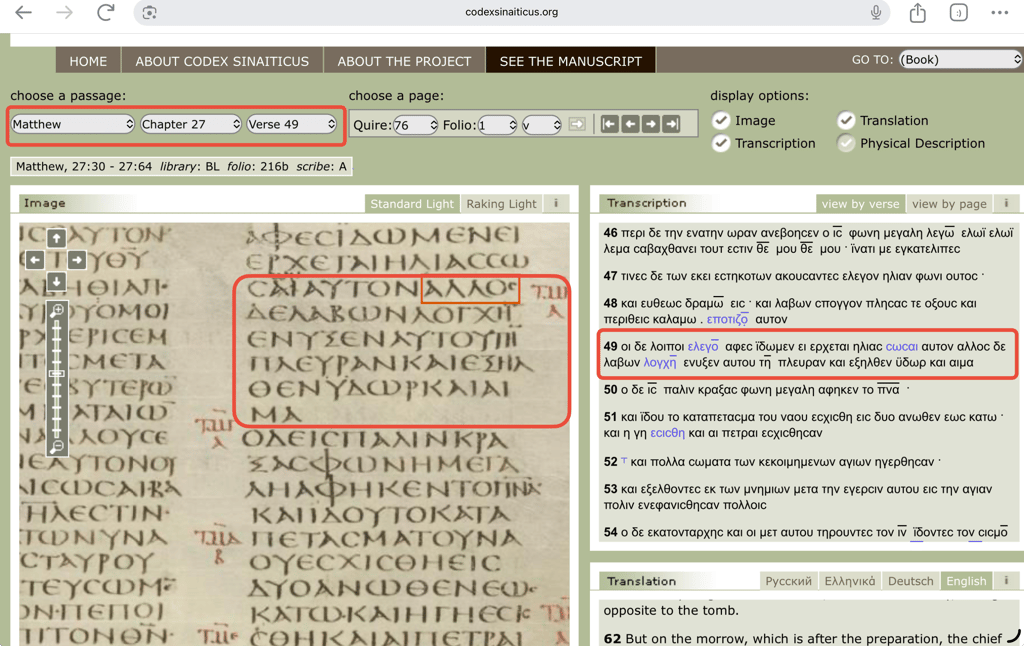Toggle the Image display option

tap(721, 120)
